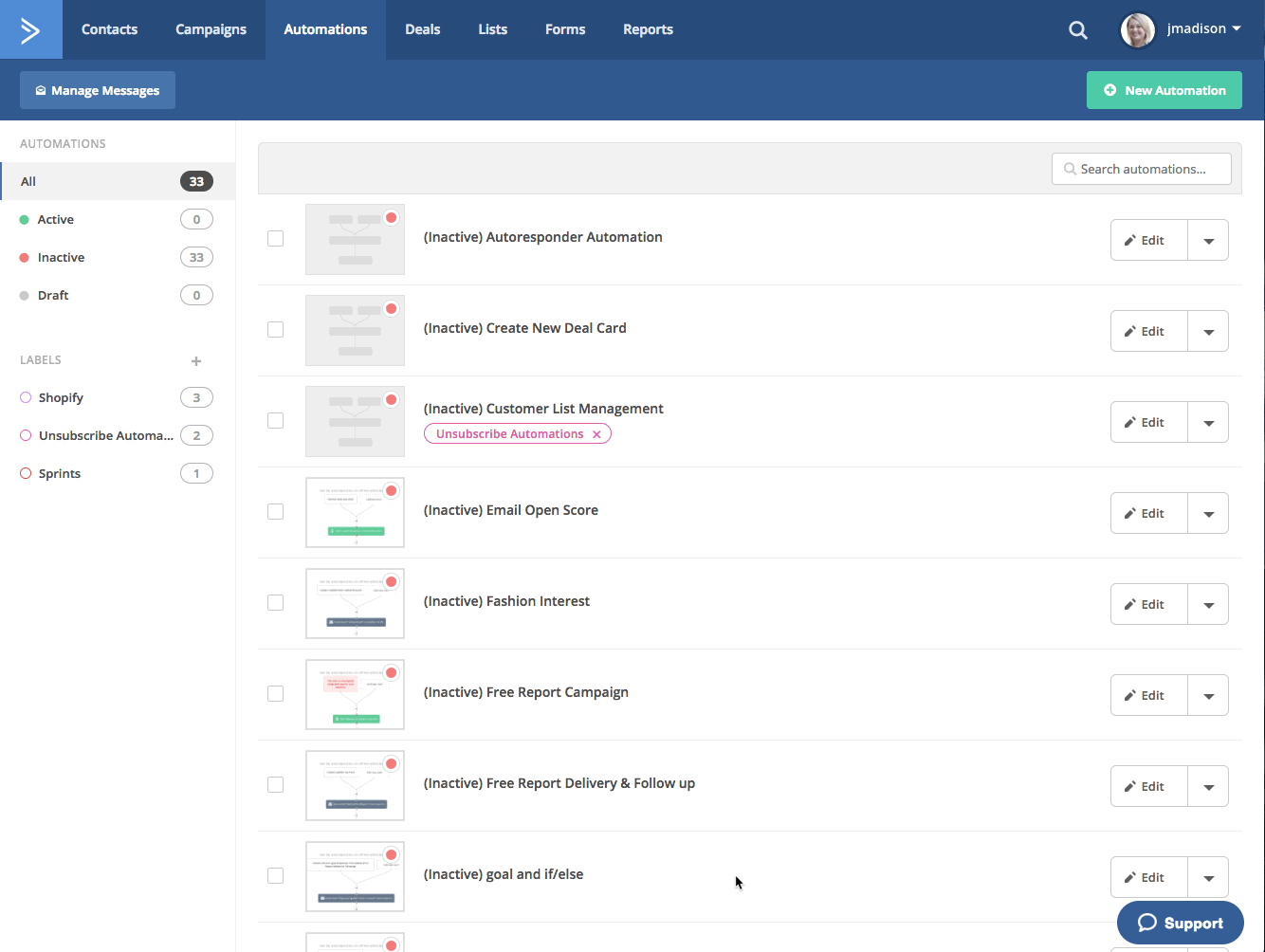Open the Email Open Score thumbnail

355,513
